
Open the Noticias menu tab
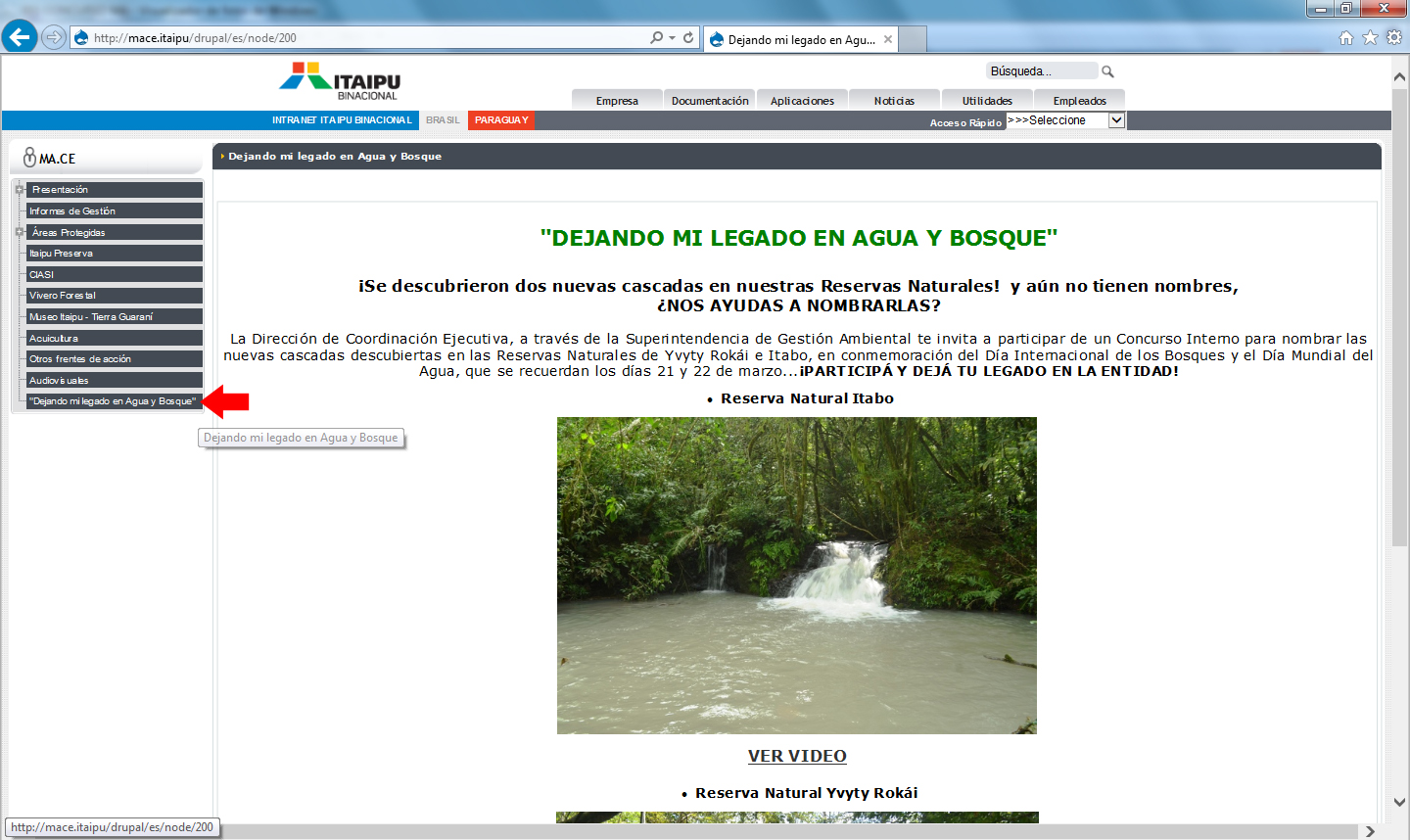click(894, 101)
